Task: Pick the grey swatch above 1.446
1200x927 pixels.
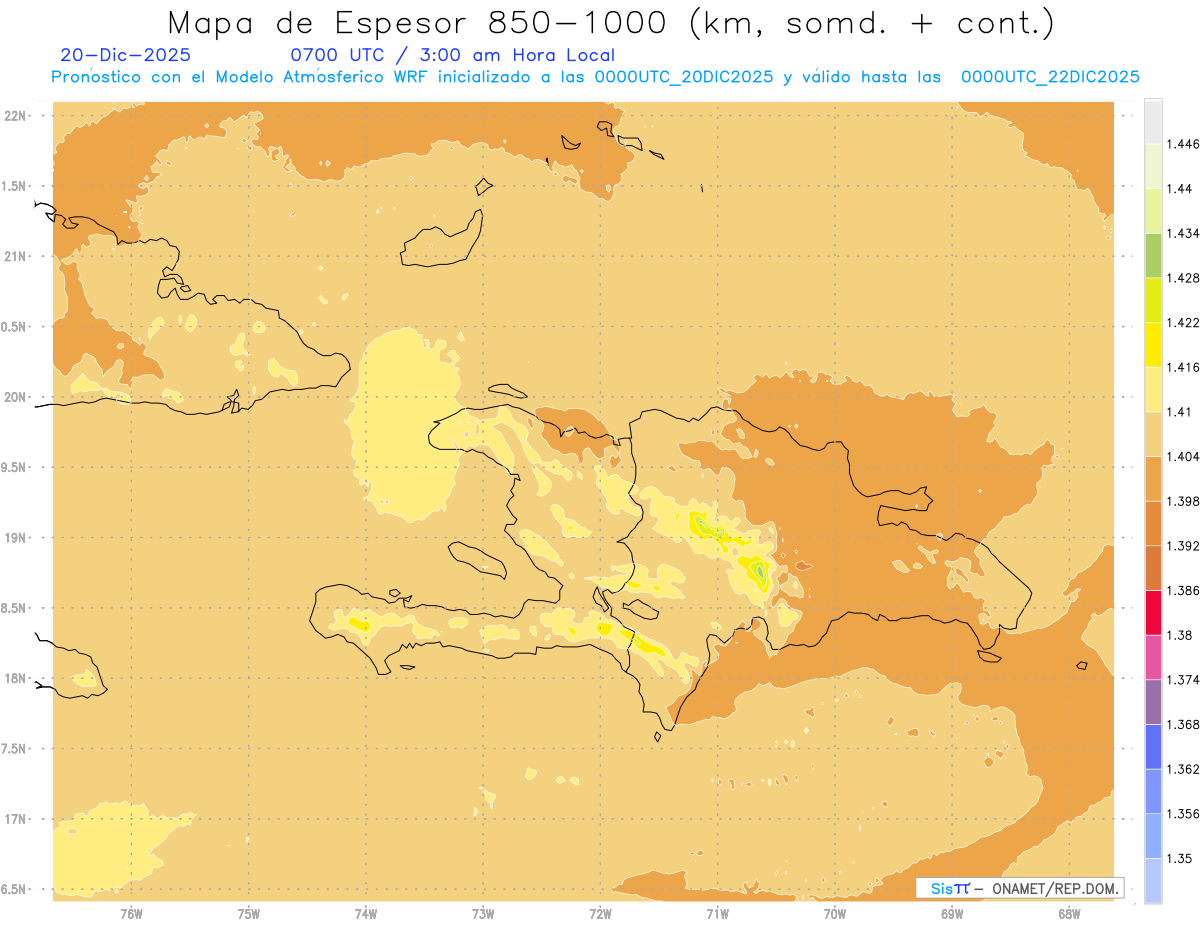Action: click(x=1153, y=121)
